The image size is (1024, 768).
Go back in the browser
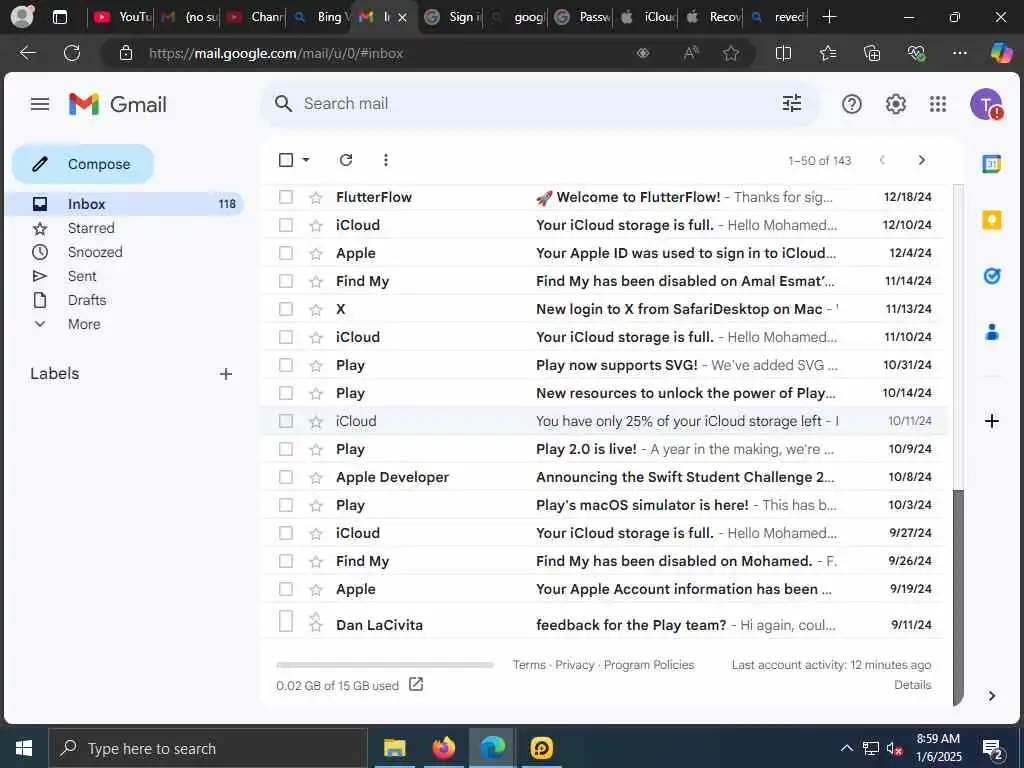(27, 53)
